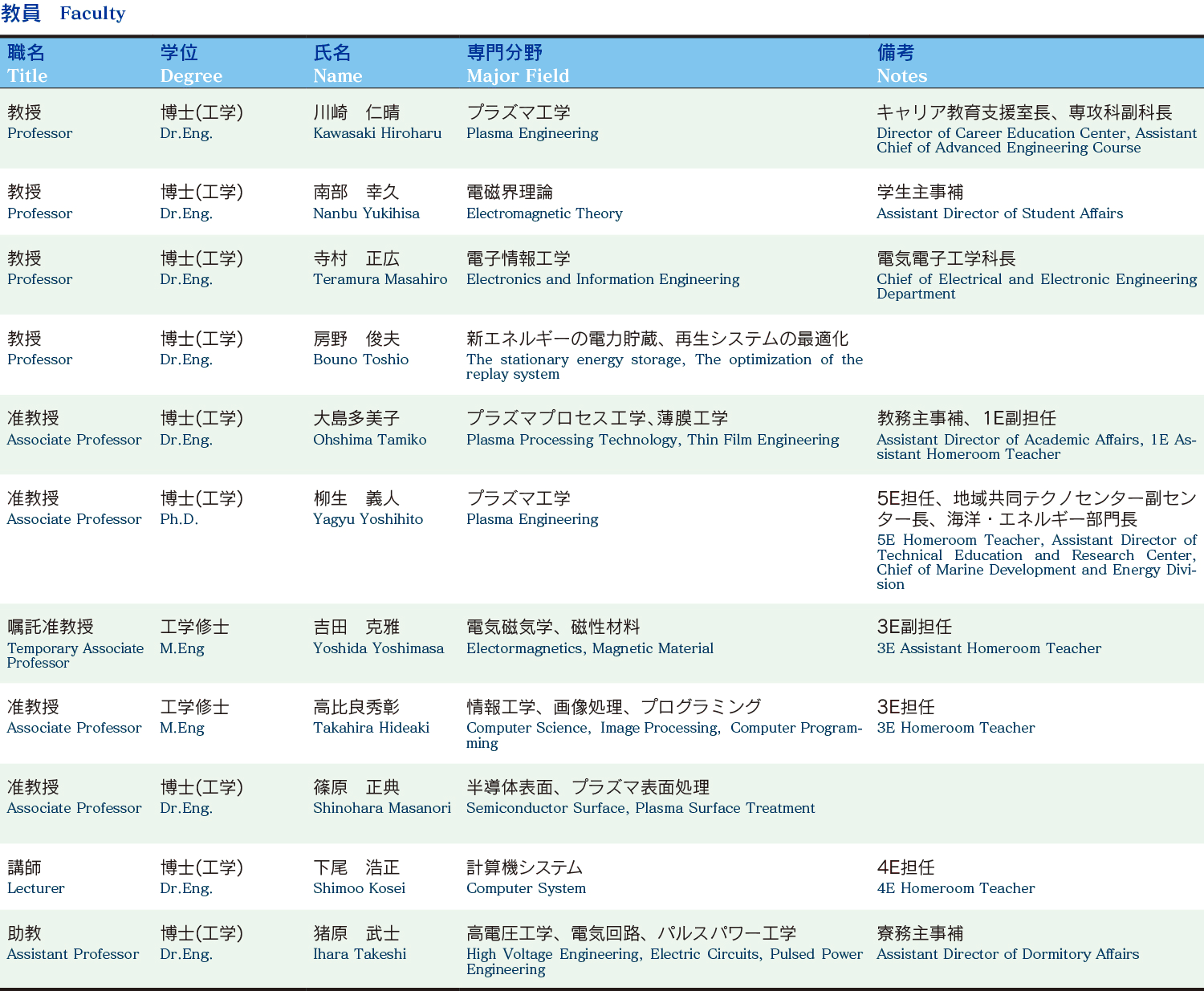Click 'Plasma Engineering' in Yagyu row
The height and width of the screenshot is (991, 1204).
(x=532, y=519)
